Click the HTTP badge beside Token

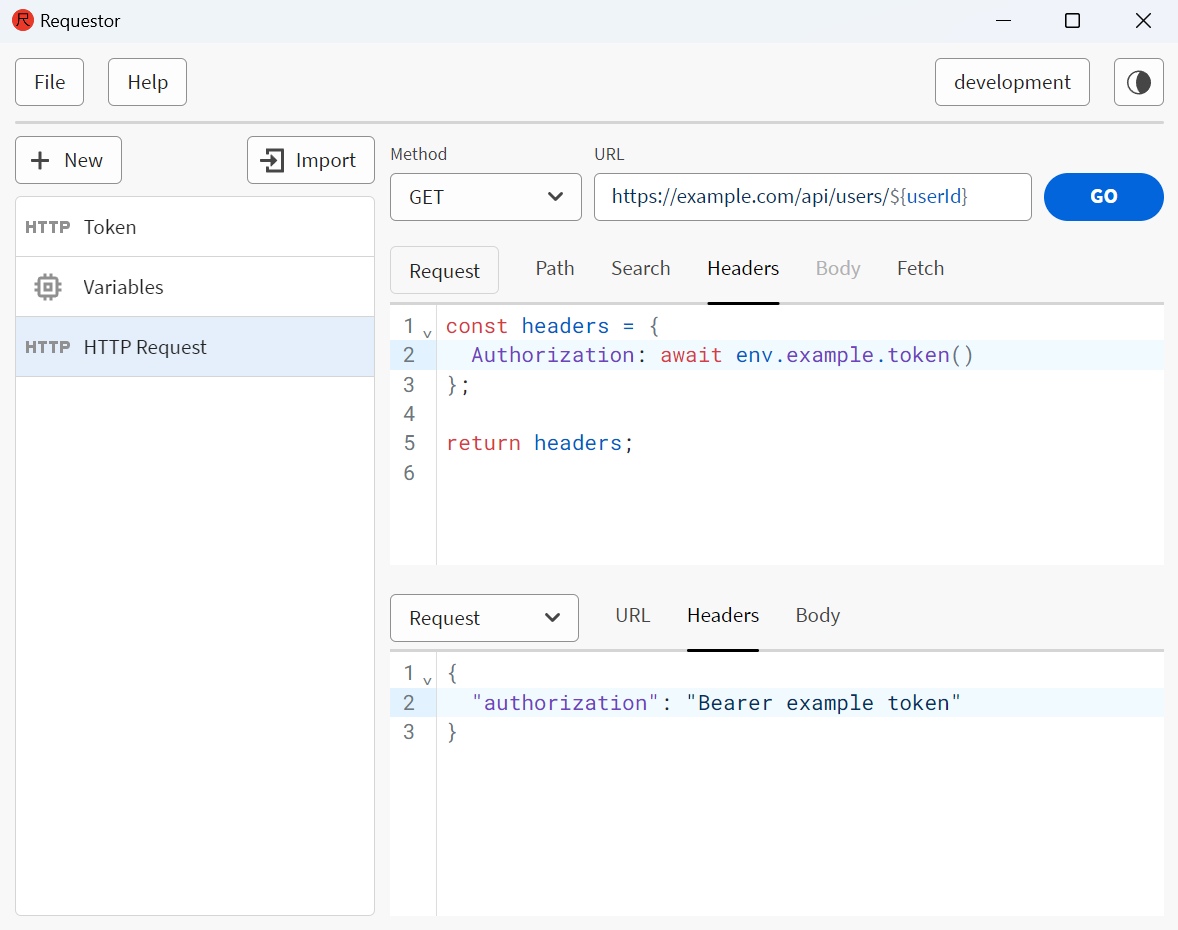click(x=47, y=227)
